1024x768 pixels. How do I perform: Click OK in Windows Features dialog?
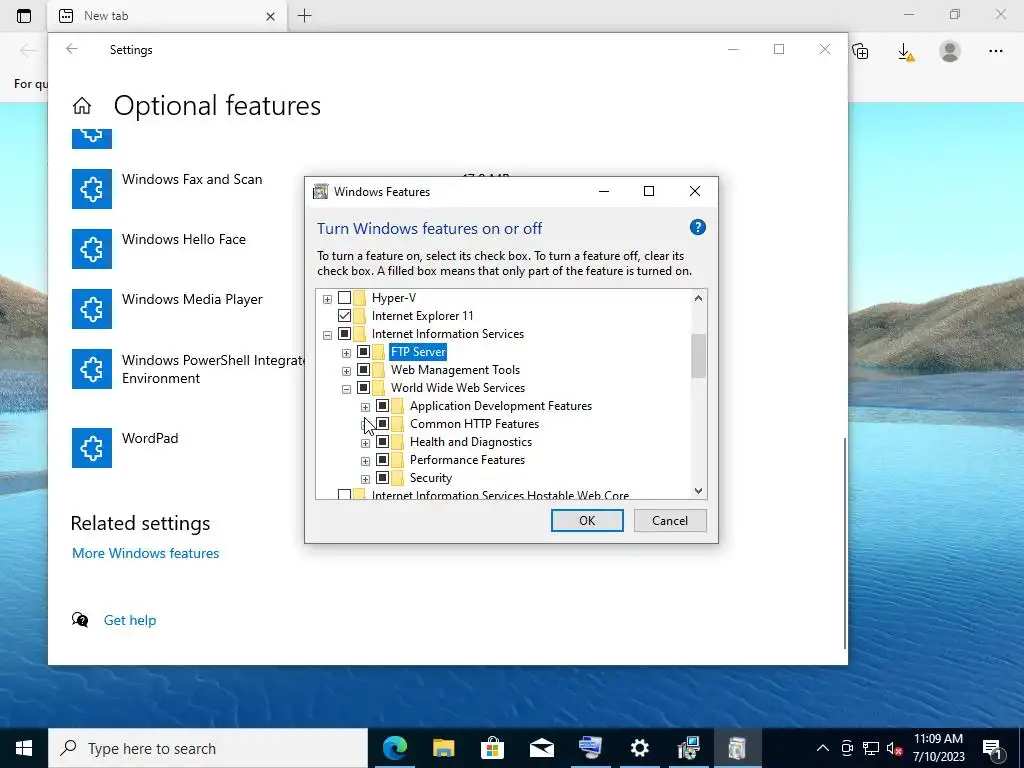point(587,520)
